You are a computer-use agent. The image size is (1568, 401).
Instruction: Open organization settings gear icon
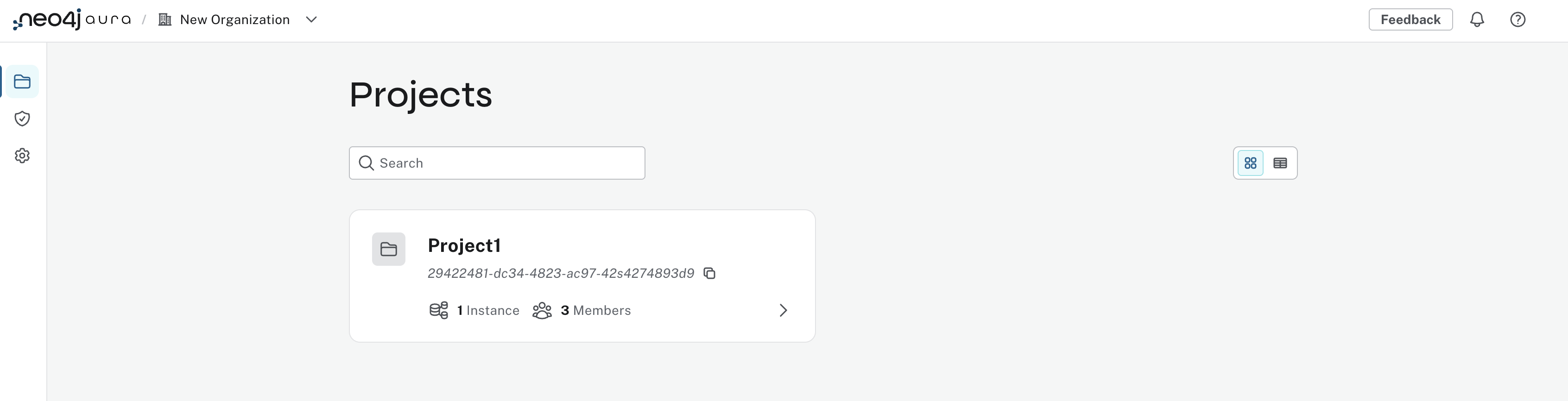tap(22, 156)
